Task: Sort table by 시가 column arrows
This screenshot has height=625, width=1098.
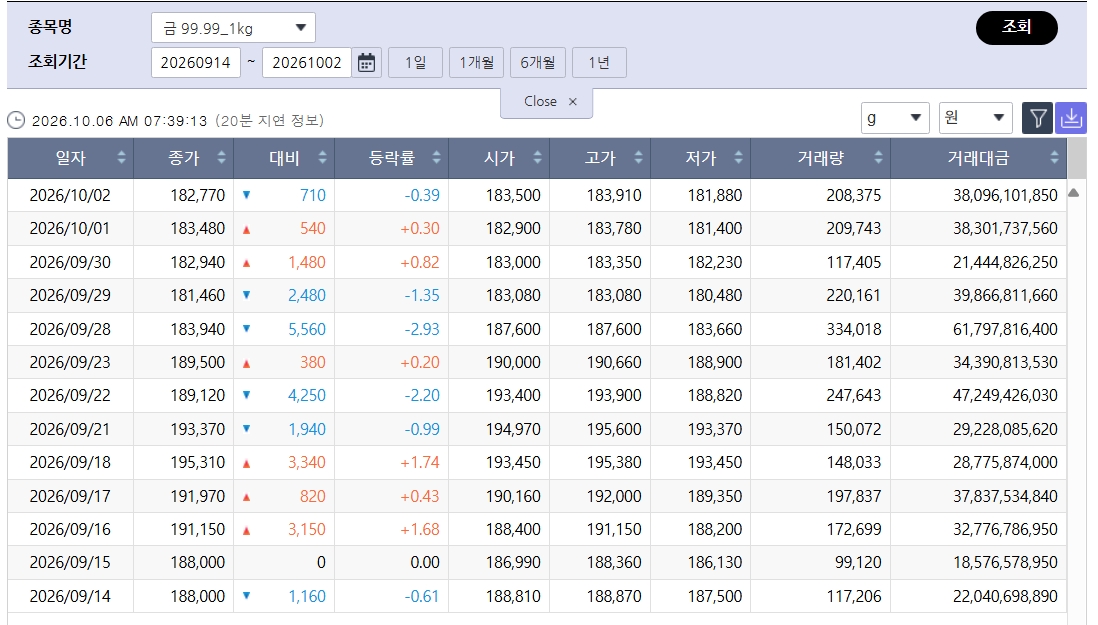Action: pos(537,157)
